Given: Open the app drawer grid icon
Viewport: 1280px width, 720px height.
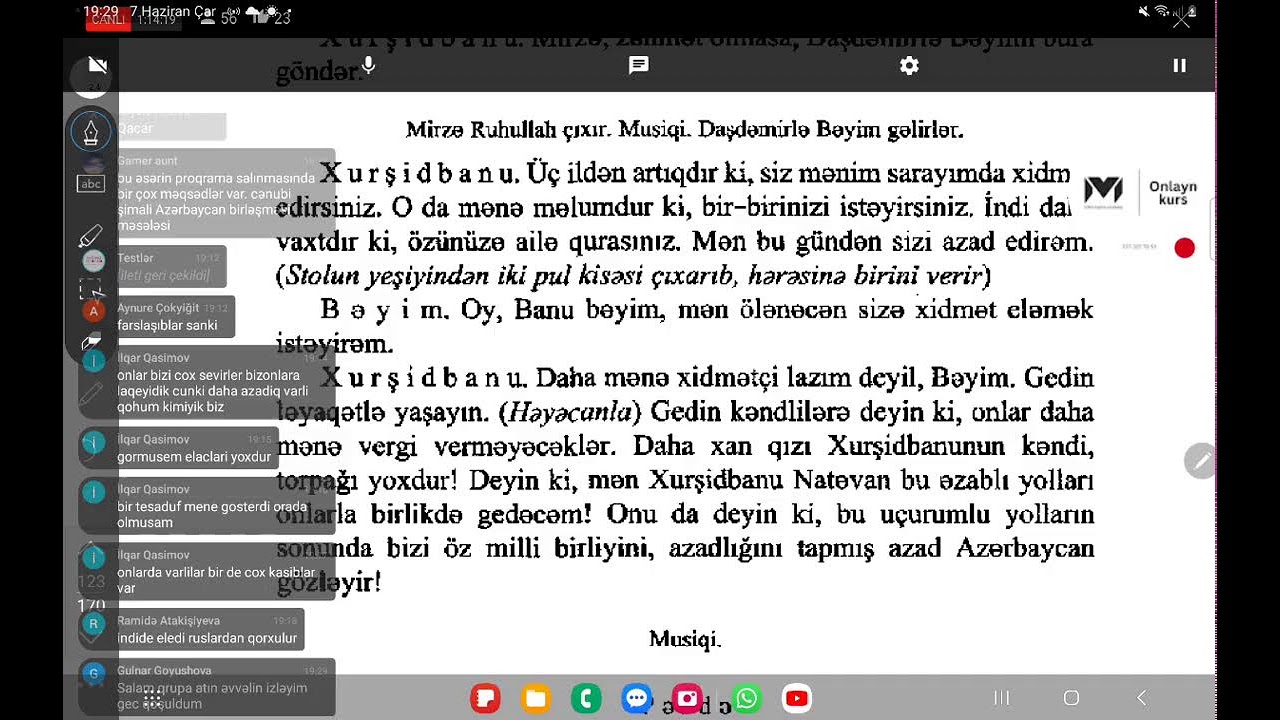Looking at the screenshot, I should click(152, 699).
